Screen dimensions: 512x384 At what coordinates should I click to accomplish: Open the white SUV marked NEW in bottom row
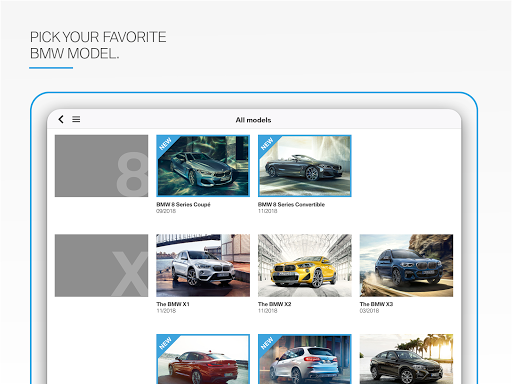[x=305, y=359]
